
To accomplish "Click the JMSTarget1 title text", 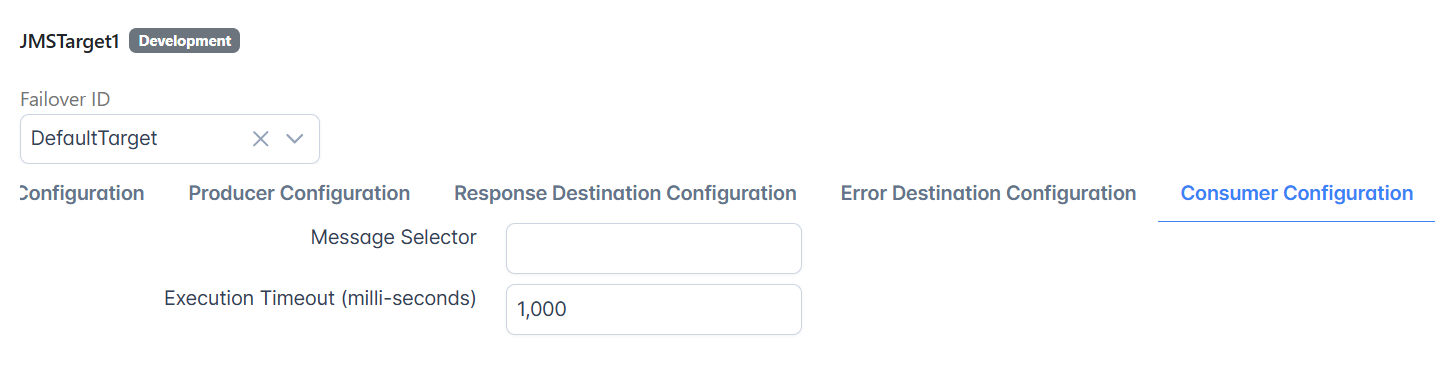I will [x=70, y=41].
